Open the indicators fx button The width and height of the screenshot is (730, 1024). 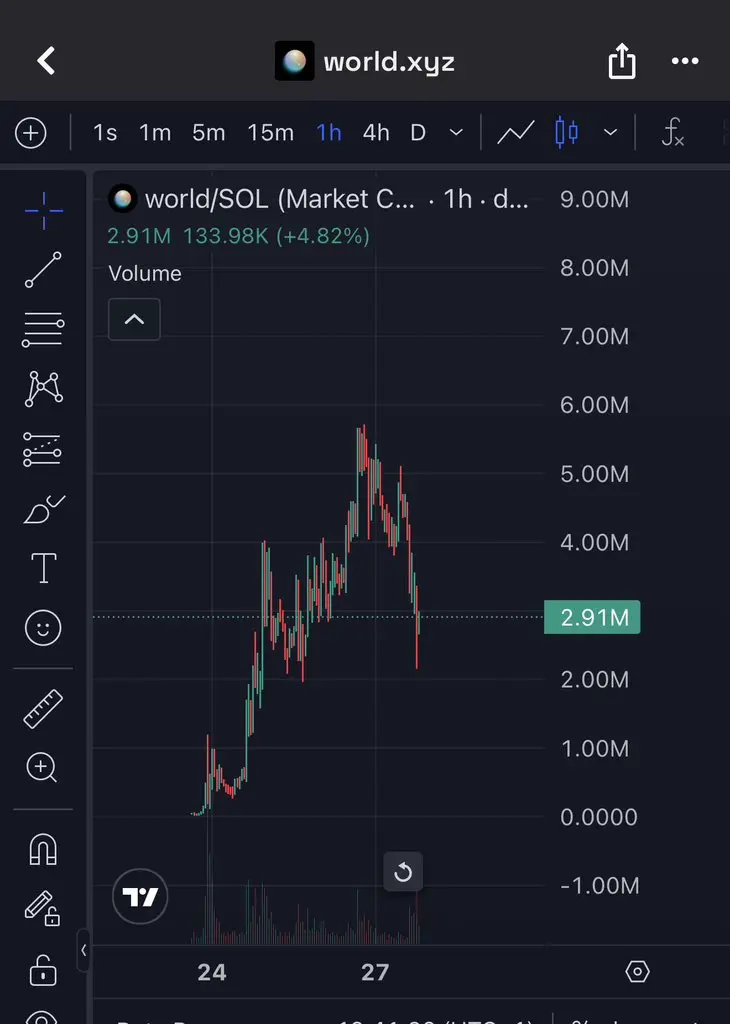point(673,133)
